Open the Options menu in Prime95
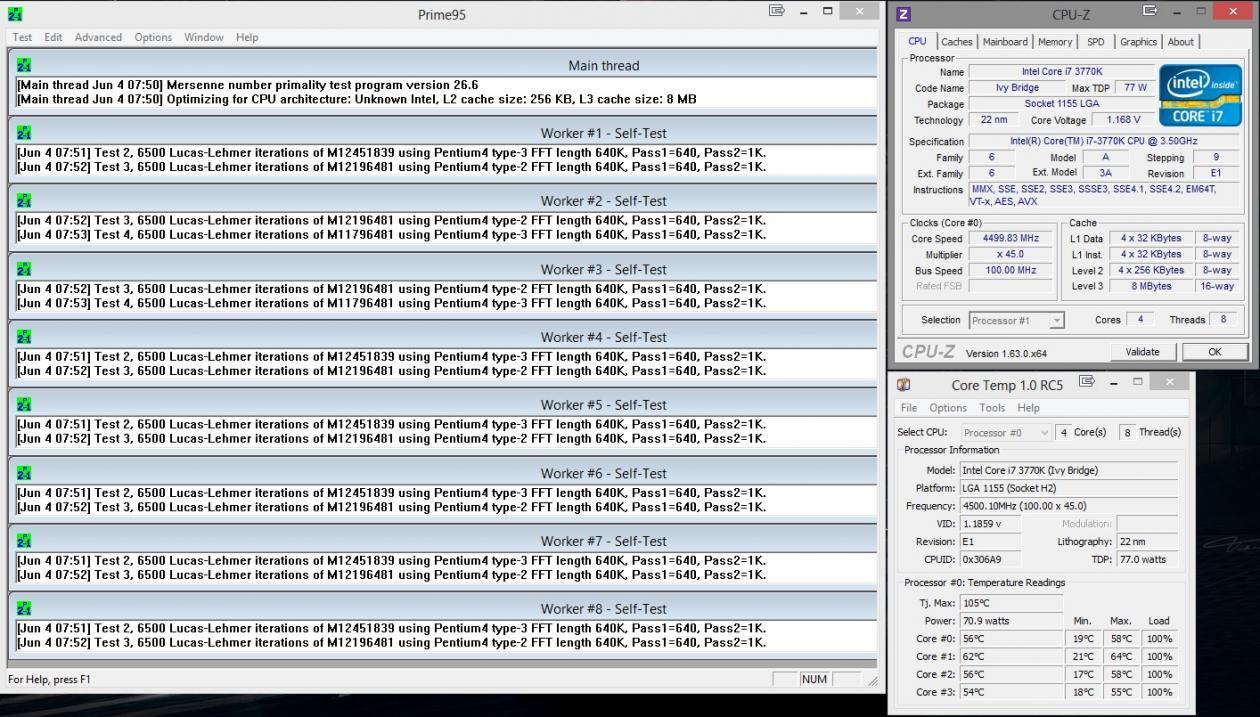 click(x=153, y=37)
